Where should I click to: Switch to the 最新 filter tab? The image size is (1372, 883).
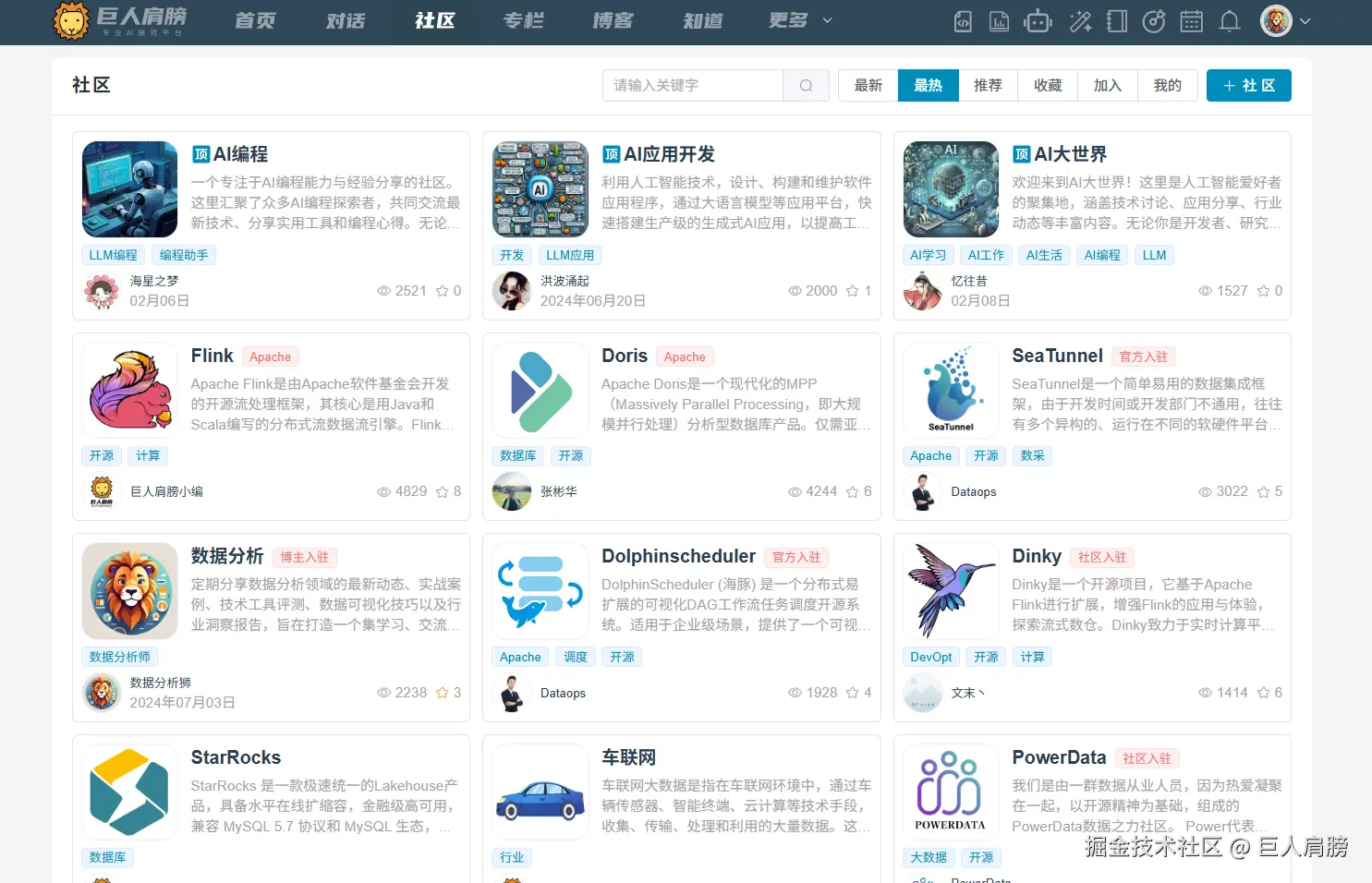868,86
